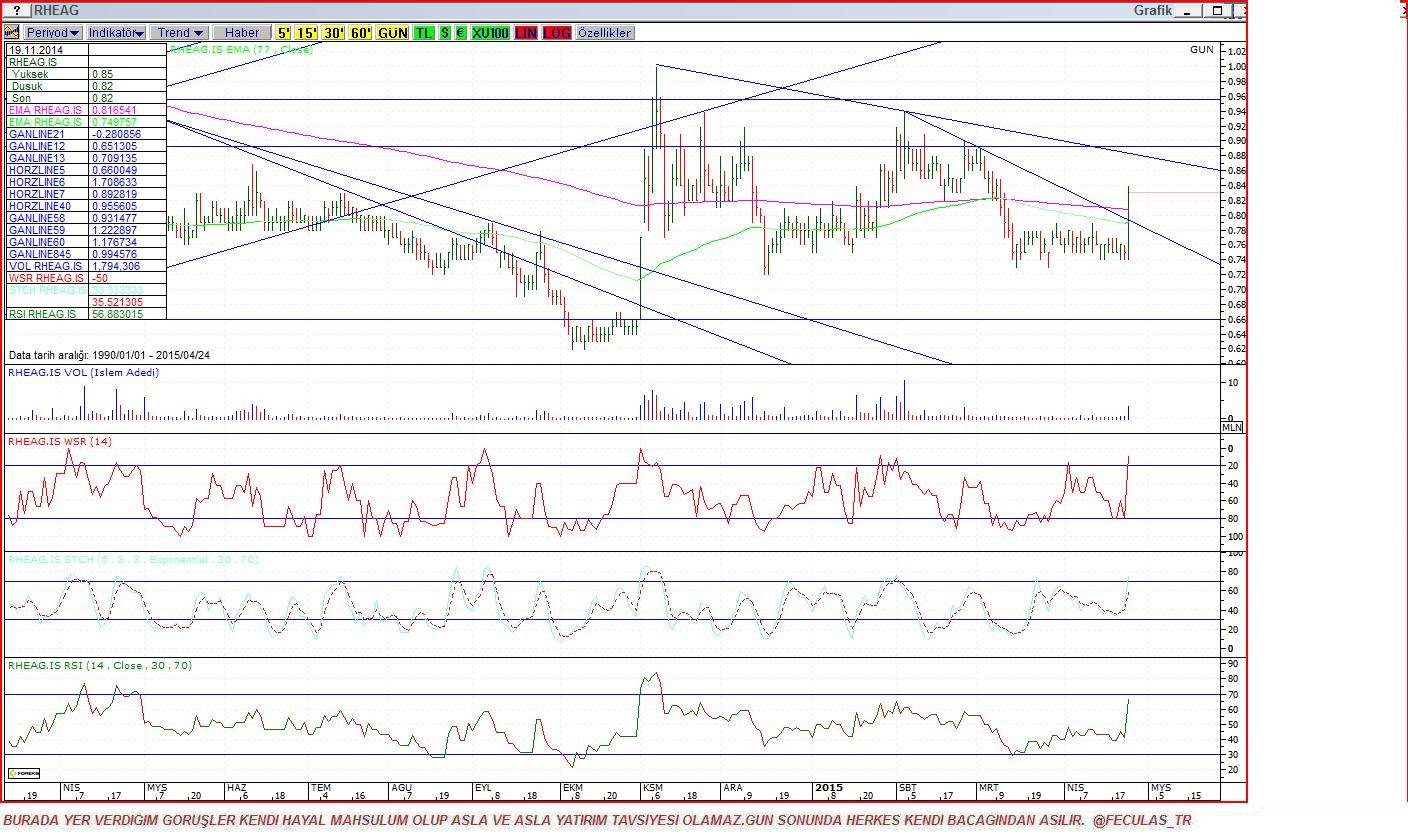Click the MLN volume unit label
The width and height of the screenshot is (1408, 835).
click(x=1232, y=427)
